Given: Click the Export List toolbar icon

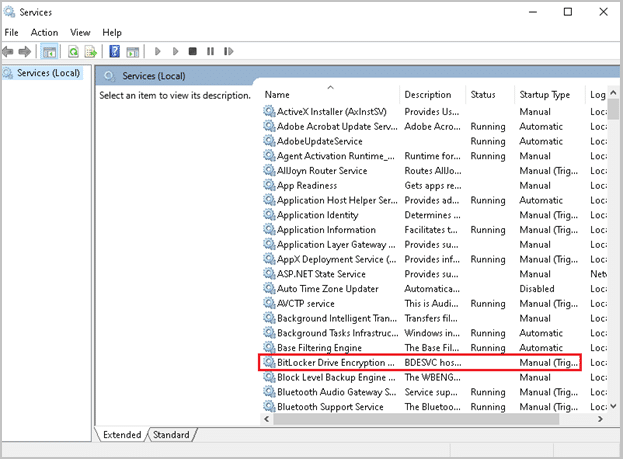Looking at the screenshot, I should 90,51.
